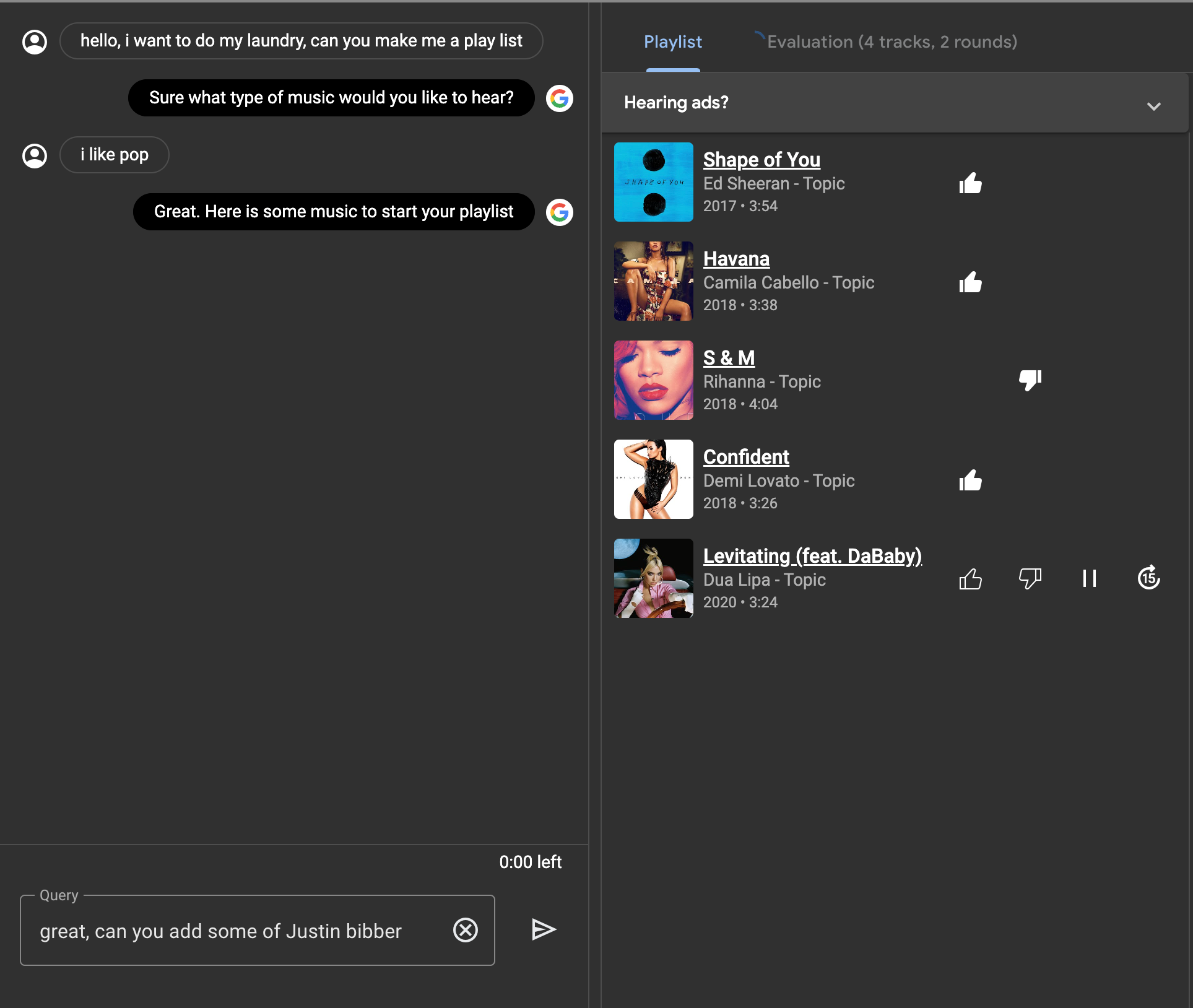The image size is (1193, 1008).
Task: Select the 'Sure what type of music' reply
Action: pyautogui.click(x=331, y=98)
